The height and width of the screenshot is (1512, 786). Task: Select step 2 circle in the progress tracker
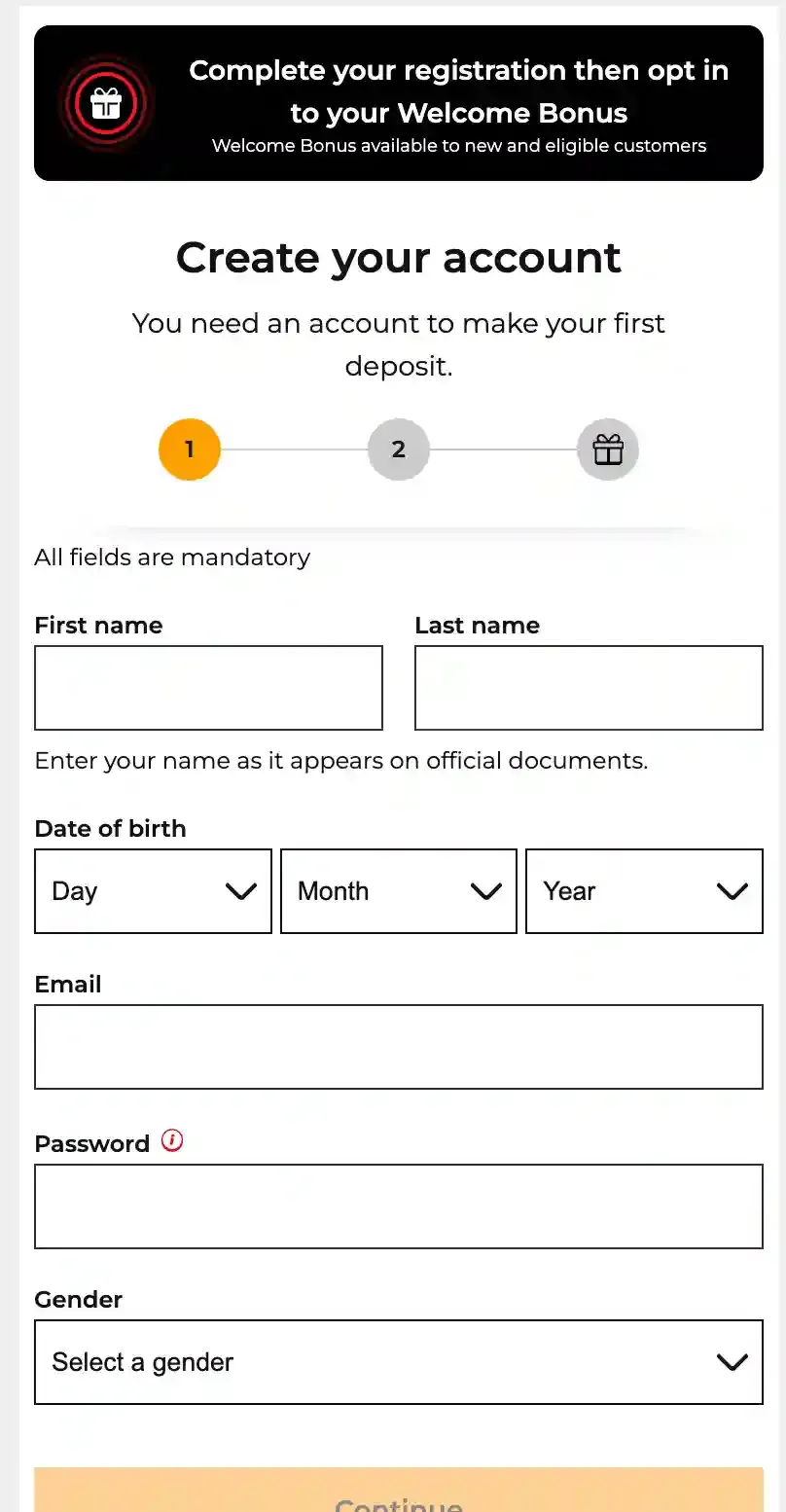[398, 449]
